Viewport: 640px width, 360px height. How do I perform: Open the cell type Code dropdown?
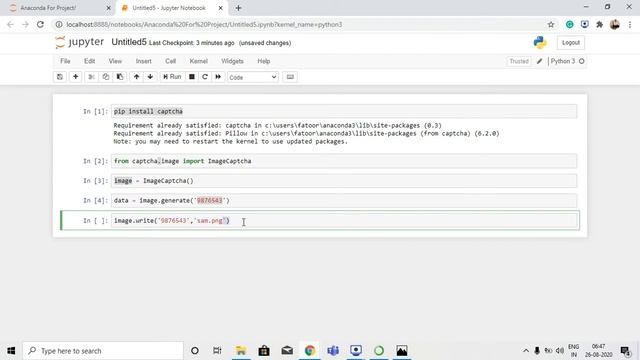pos(253,77)
